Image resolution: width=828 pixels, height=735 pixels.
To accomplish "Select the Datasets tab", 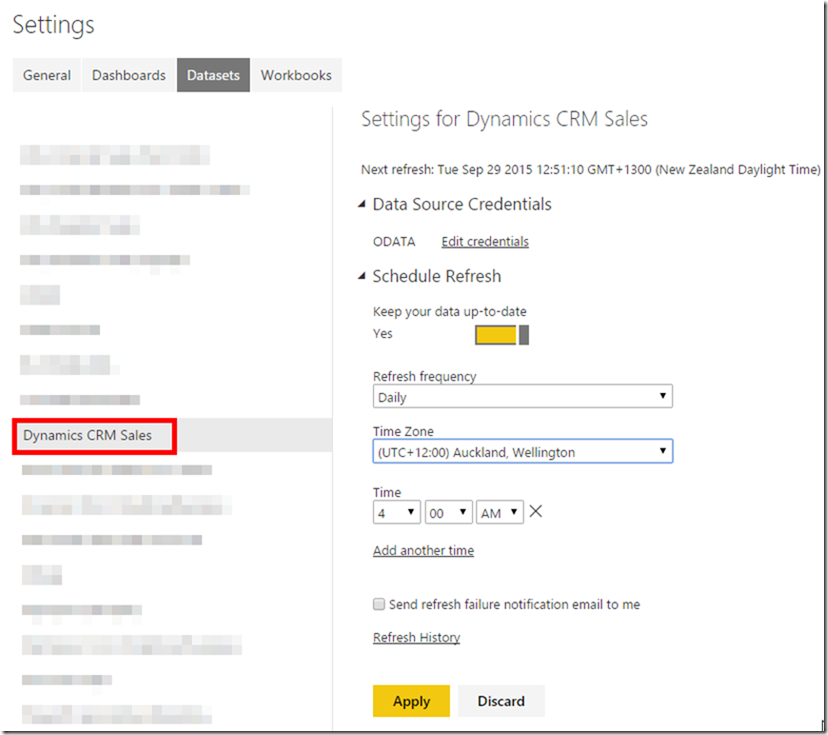I will point(213,75).
